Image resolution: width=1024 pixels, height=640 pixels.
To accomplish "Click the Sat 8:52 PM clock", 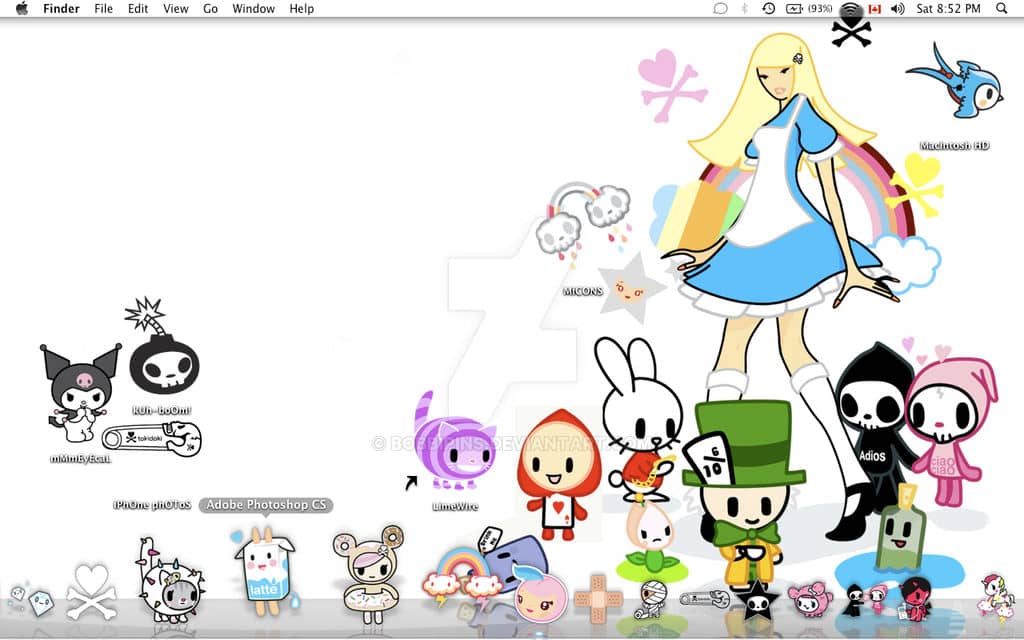I will tap(948, 8).
